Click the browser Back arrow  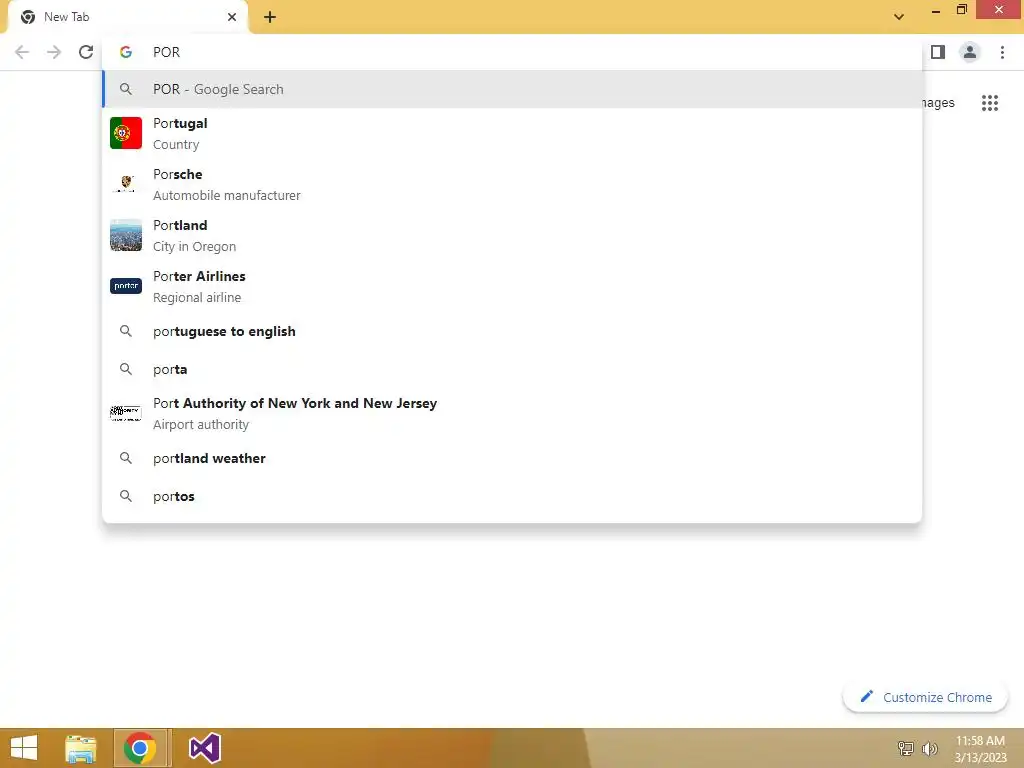coord(22,52)
